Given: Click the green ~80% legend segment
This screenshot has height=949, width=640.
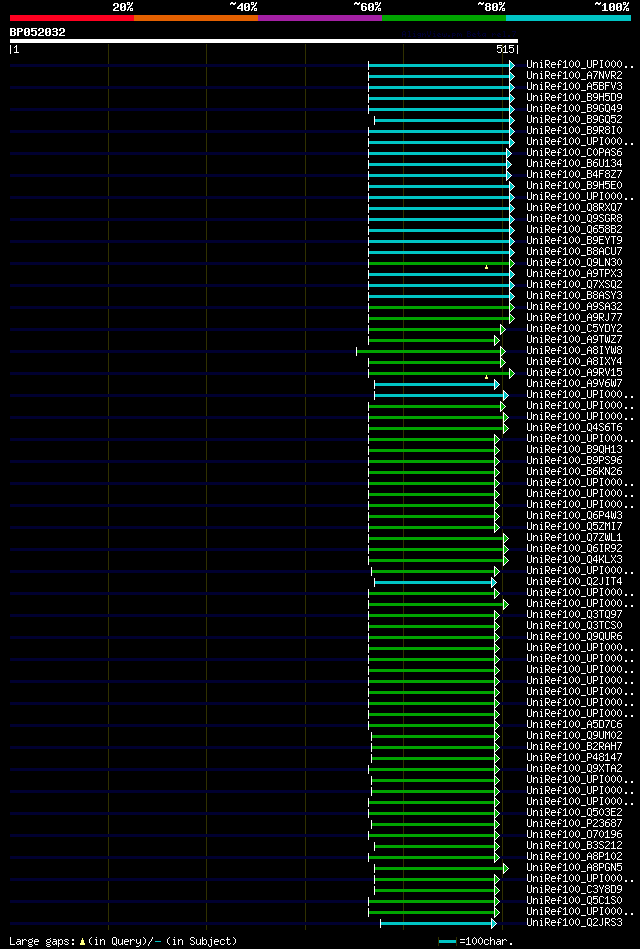Looking at the screenshot, I should 444,18.
